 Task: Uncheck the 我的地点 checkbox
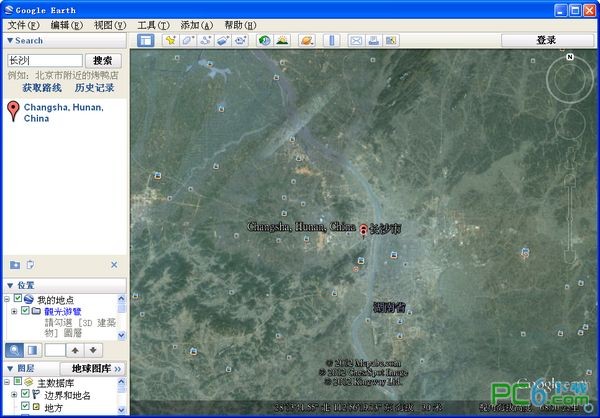click(18, 298)
